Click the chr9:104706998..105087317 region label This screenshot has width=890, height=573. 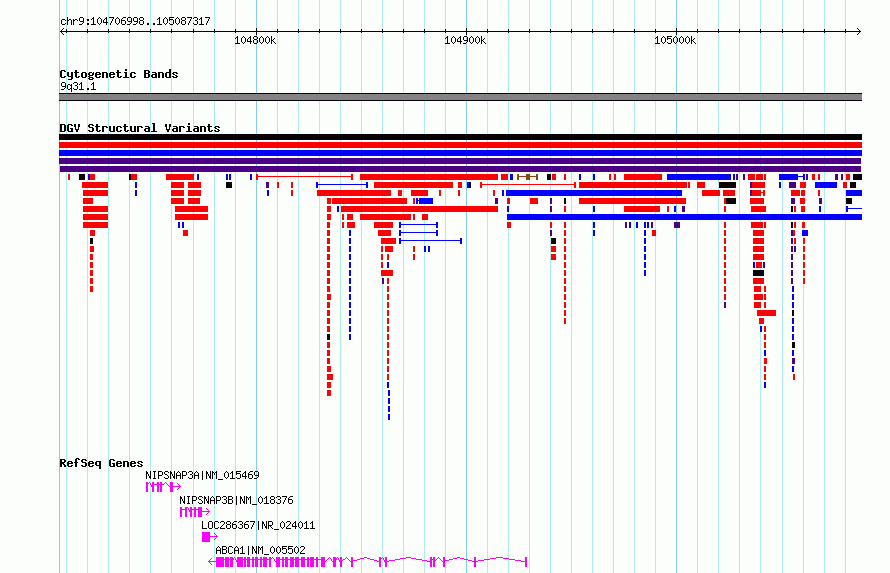pyautogui.click(x=135, y=22)
